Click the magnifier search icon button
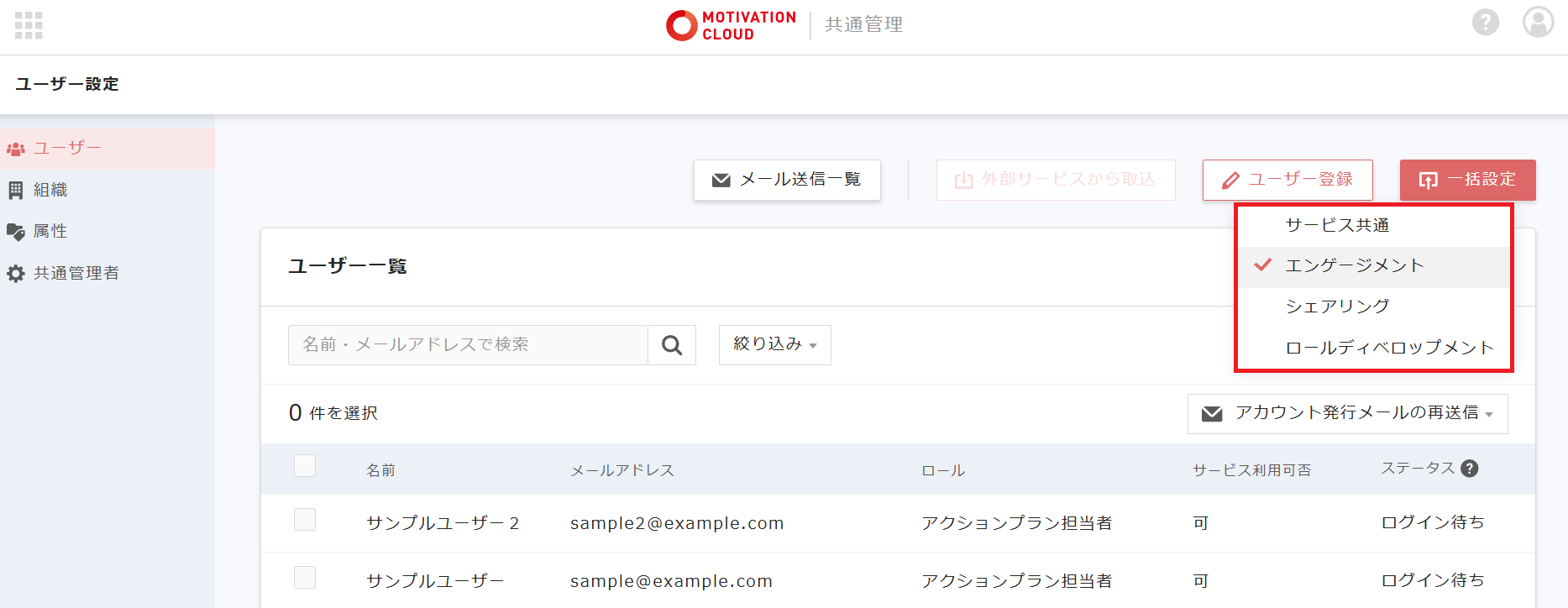1568x608 pixels. (x=672, y=345)
